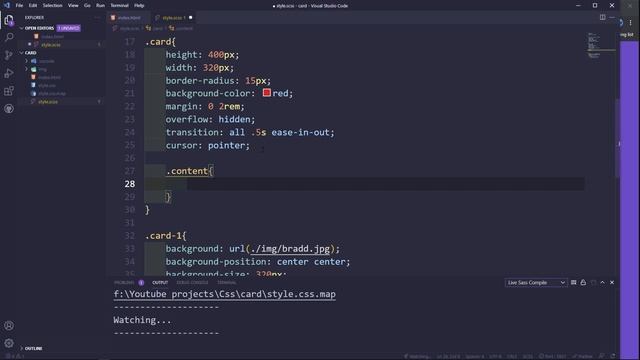Collapse the CARD folder section
The height and width of the screenshot is (360, 640).
tap(30, 53)
